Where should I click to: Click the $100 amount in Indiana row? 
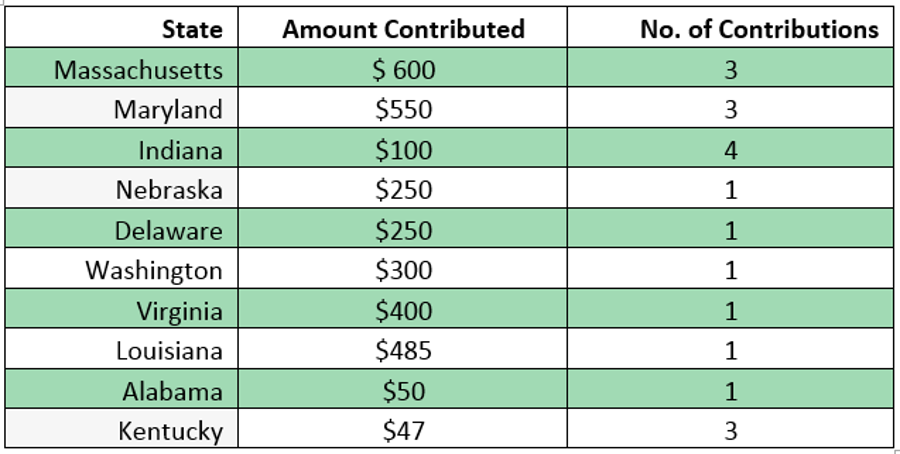pos(404,150)
